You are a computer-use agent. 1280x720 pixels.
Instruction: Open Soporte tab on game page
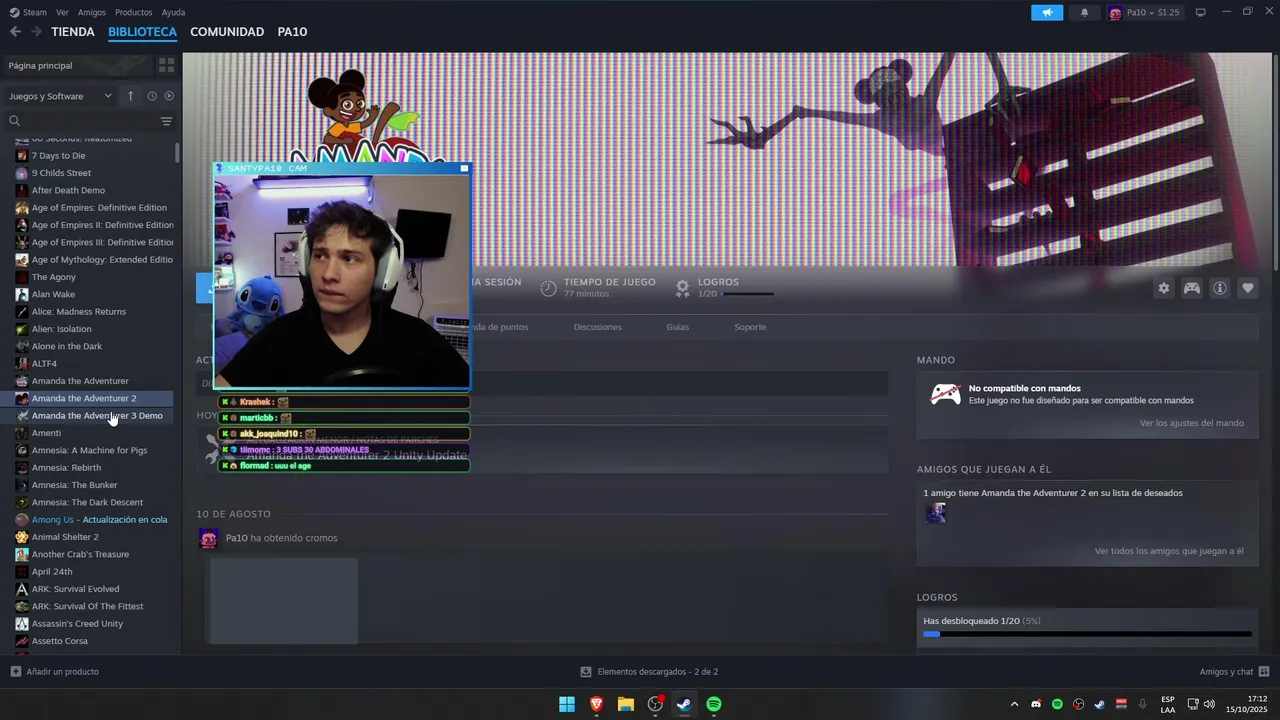point(750,327)
